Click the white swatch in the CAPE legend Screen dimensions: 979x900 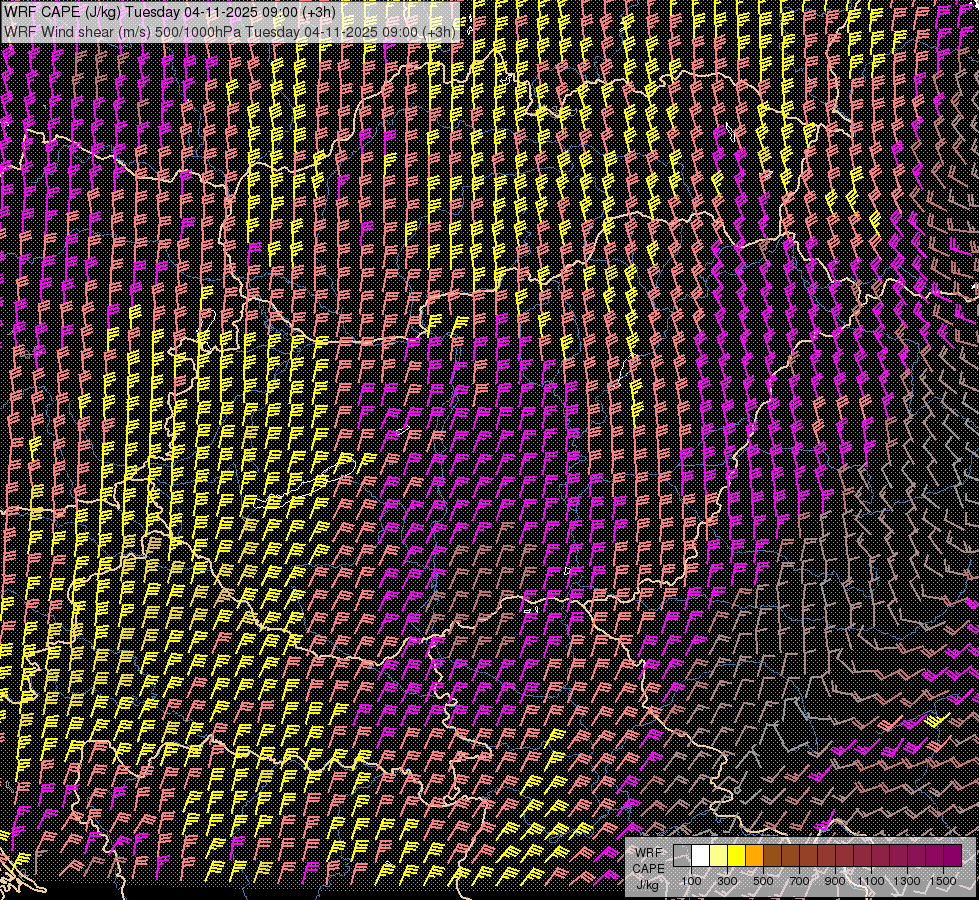click(x=700, y=856)
